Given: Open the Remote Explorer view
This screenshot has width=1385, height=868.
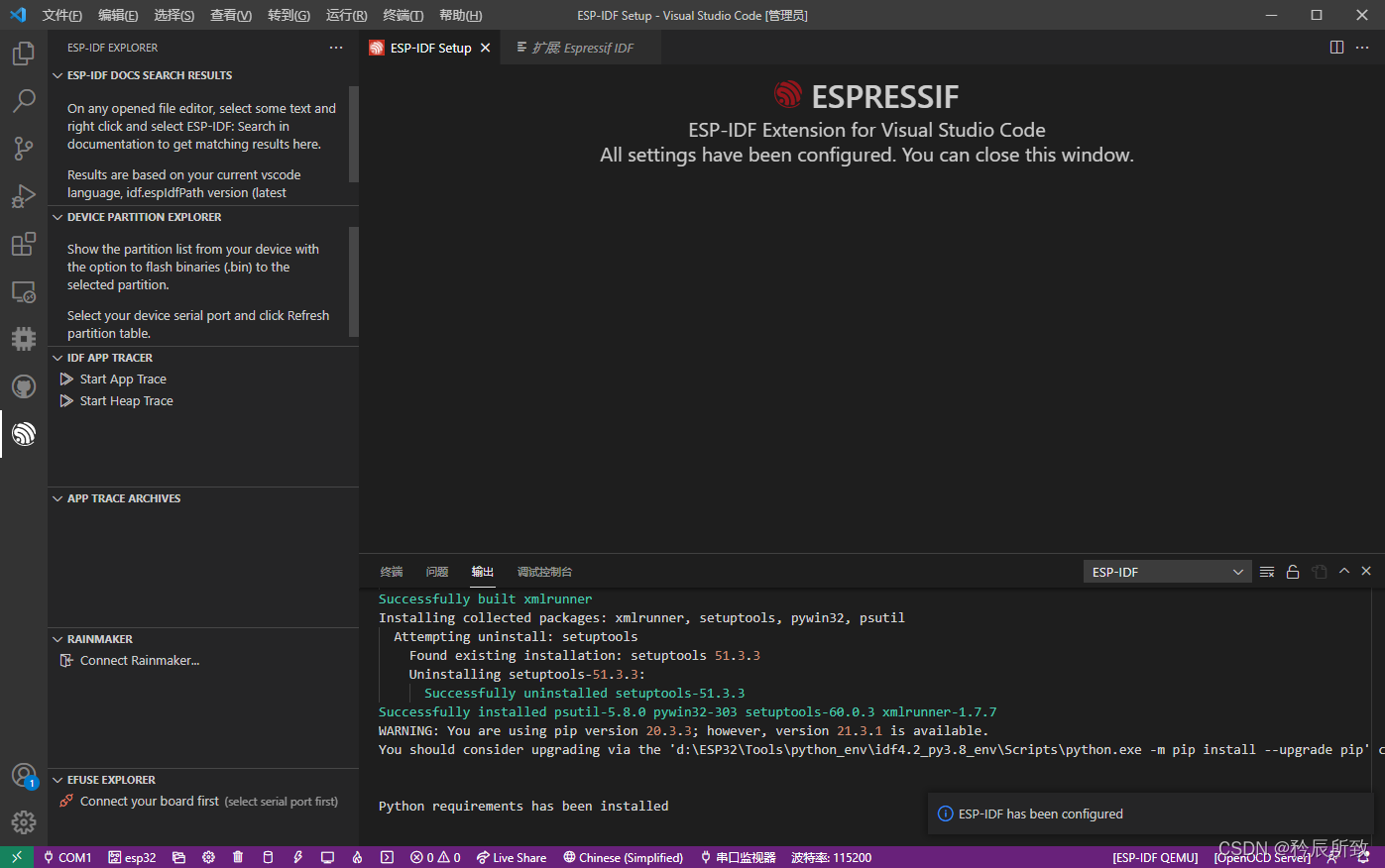Looking at the screenshot, I should [x=24, y=291].
